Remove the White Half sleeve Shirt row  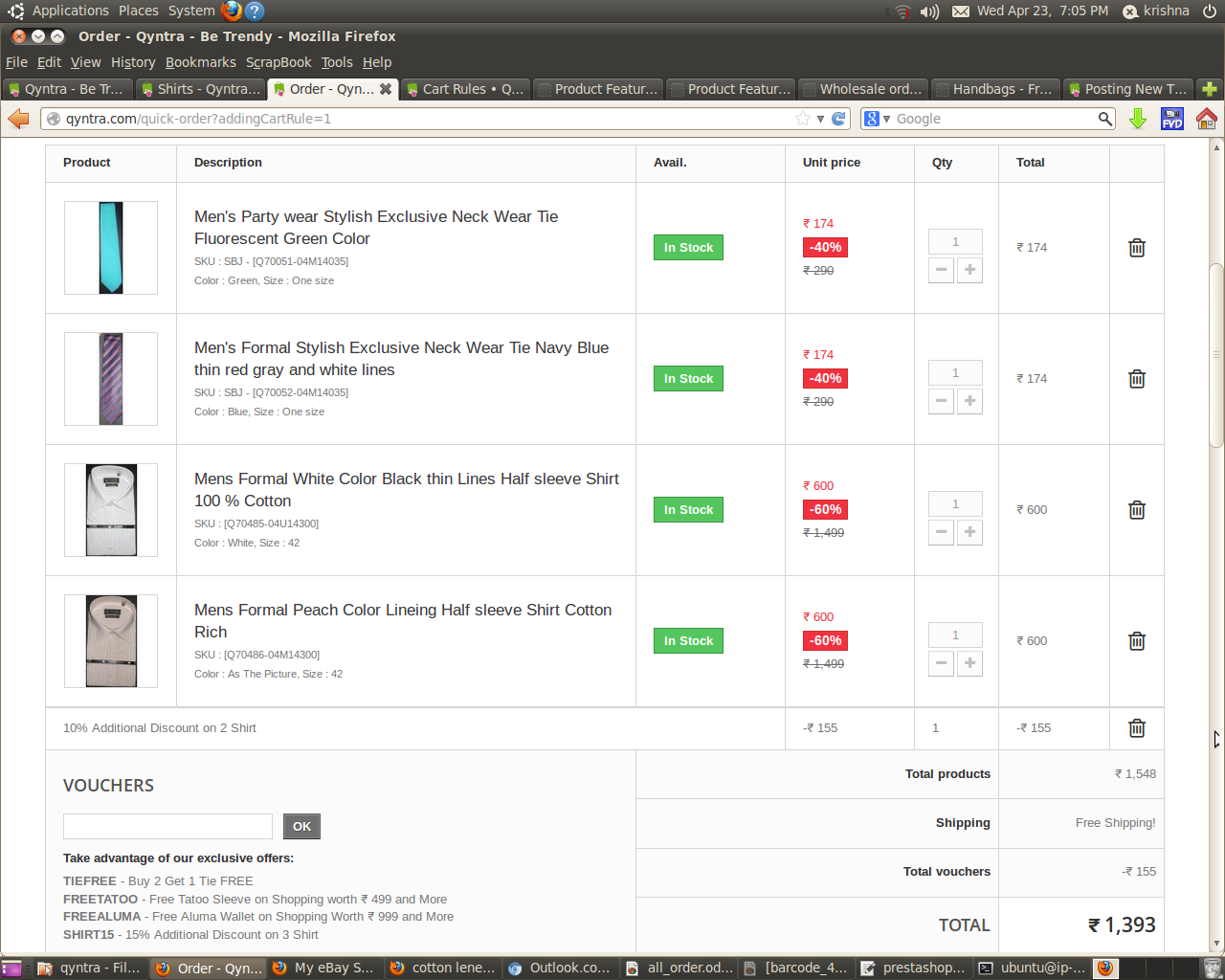pyautogui.click(x=1137, y=510)
